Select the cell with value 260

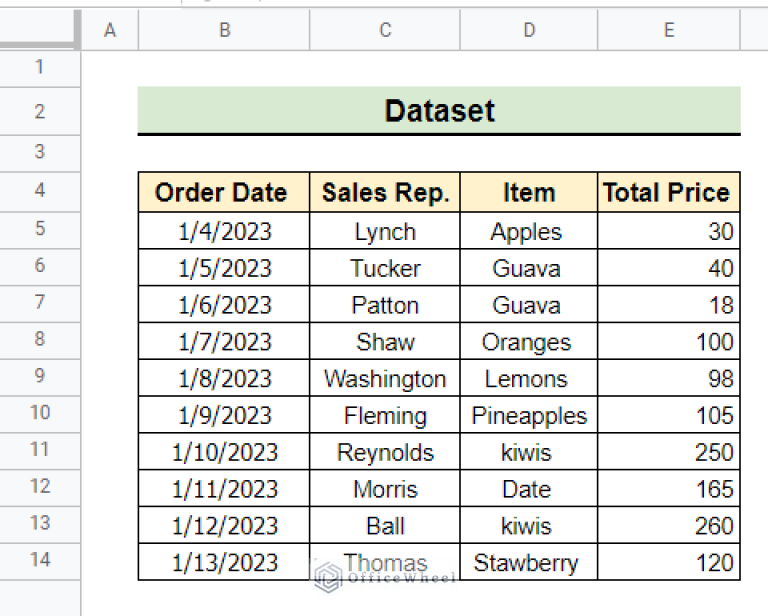pyautogui.click(x=669, y=526)
